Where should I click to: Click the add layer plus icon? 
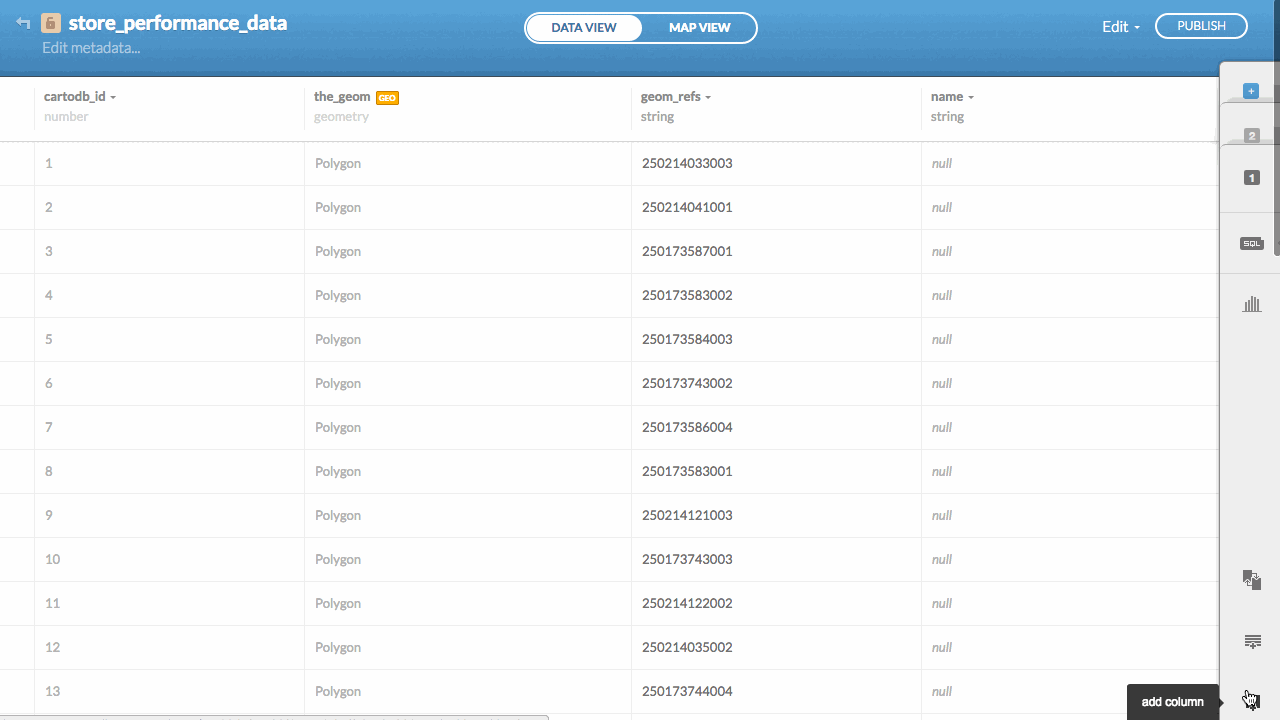[1250, 91]
